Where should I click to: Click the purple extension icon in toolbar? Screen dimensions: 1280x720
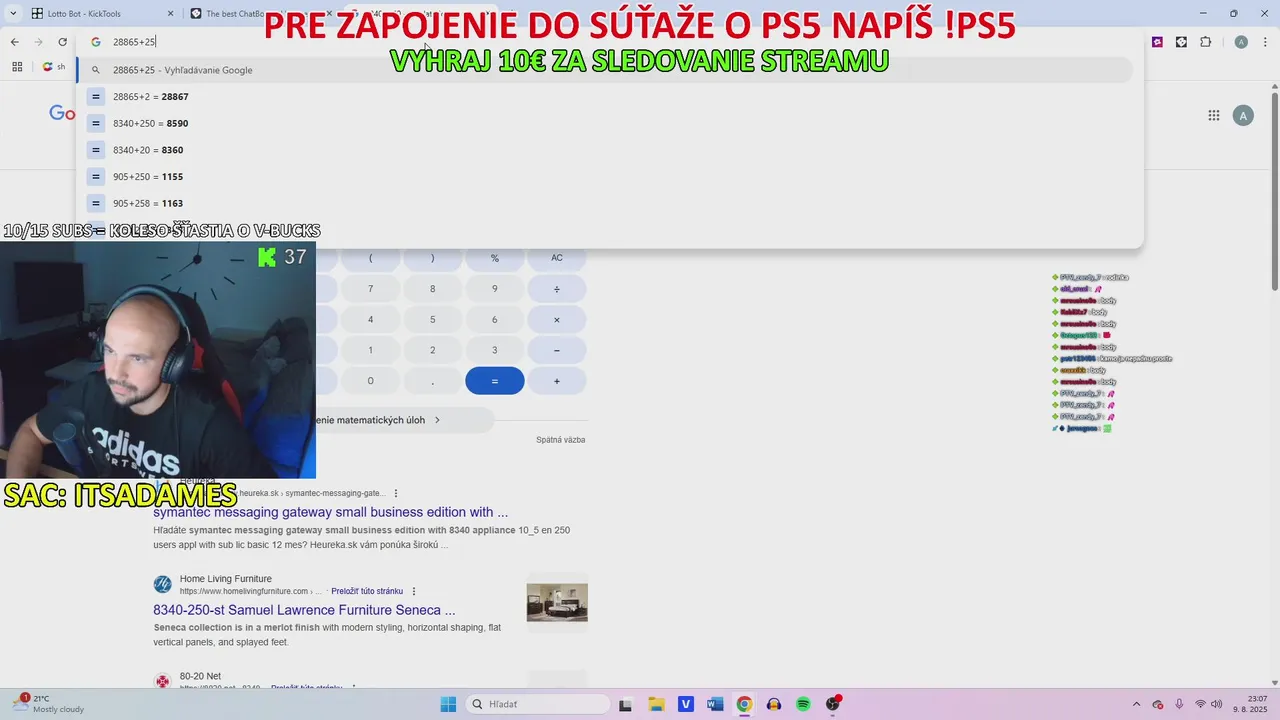1157,42
